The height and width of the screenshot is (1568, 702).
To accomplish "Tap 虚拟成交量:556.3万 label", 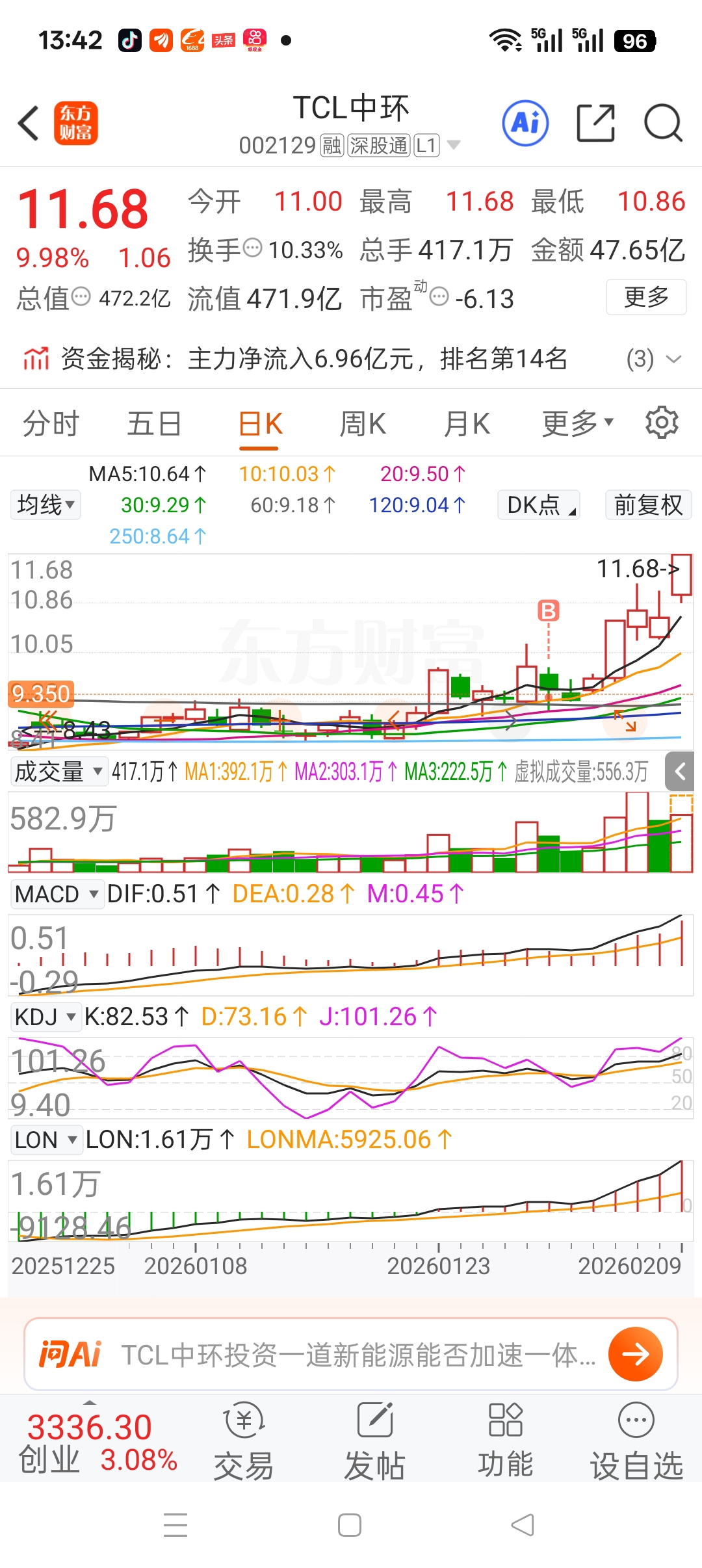I will click(581, 772).
